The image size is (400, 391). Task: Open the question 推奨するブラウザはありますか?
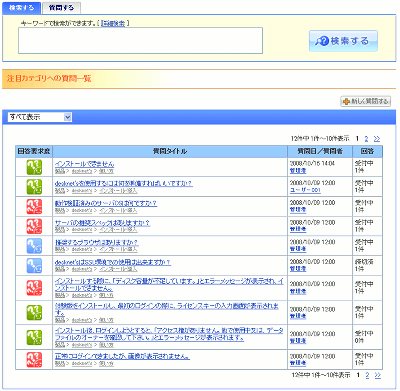[97, 242]
